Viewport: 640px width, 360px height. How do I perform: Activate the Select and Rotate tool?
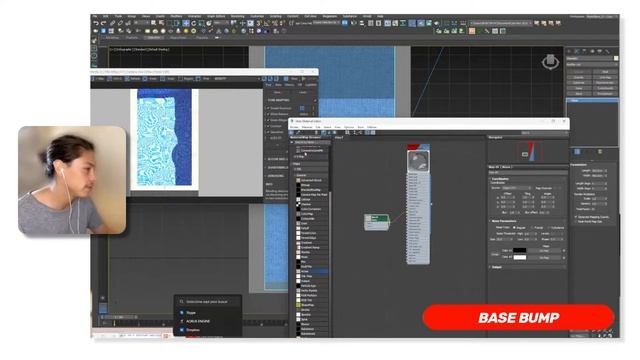coord(194,23)
